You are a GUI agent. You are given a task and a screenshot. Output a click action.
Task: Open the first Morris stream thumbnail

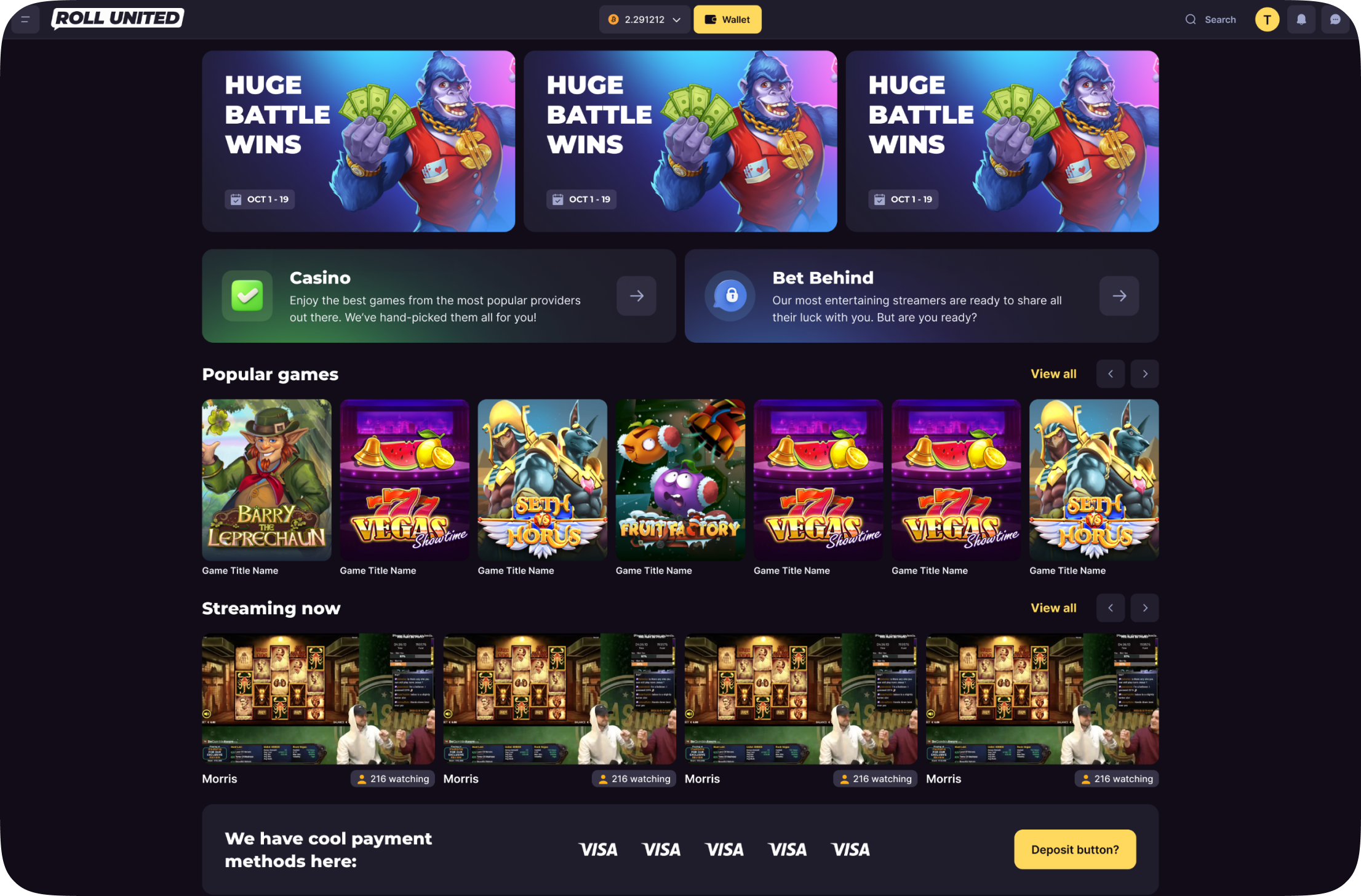(x=318, y=698)
